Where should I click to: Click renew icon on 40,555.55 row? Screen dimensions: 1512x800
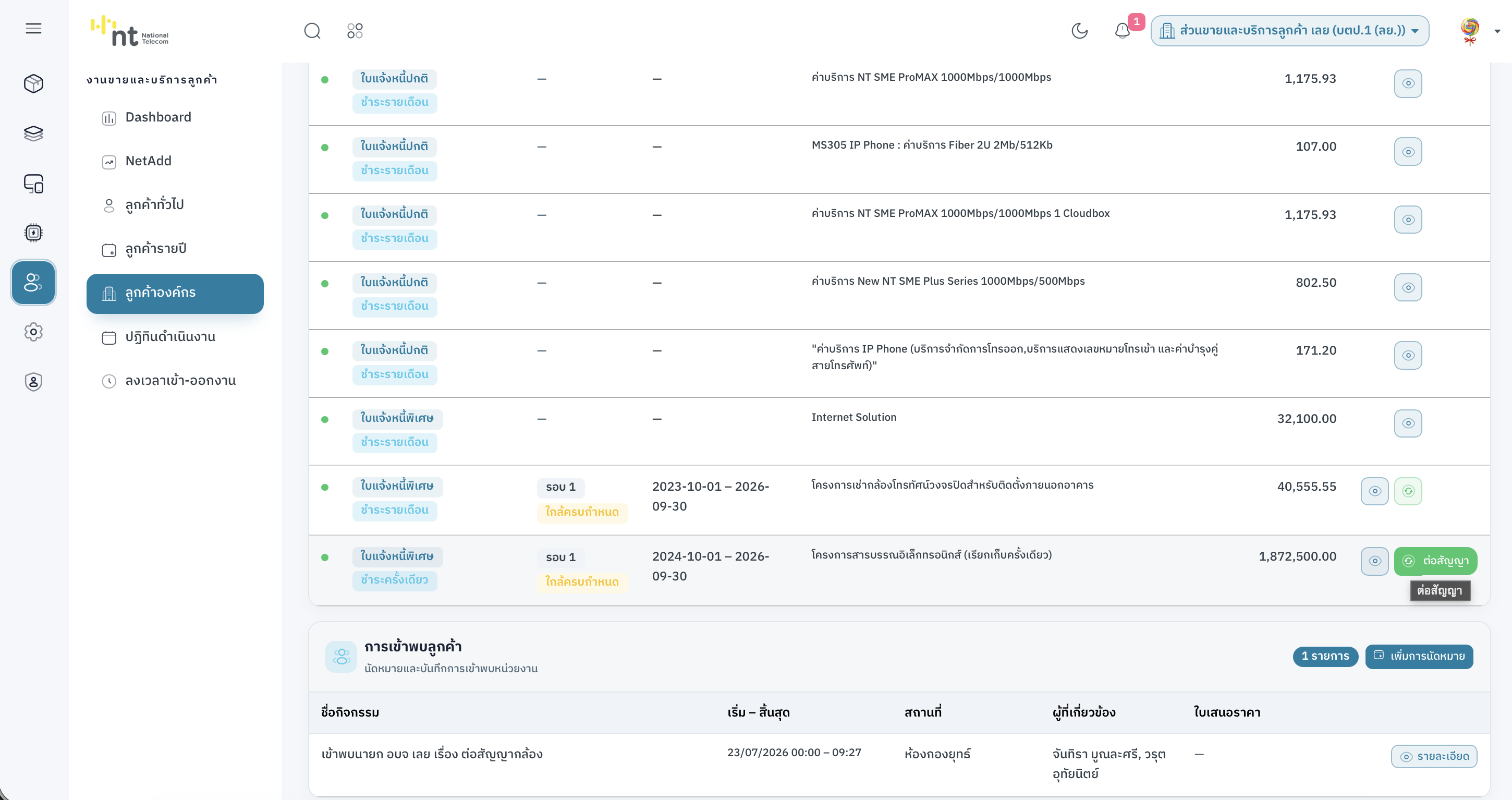pos(1408,491)
